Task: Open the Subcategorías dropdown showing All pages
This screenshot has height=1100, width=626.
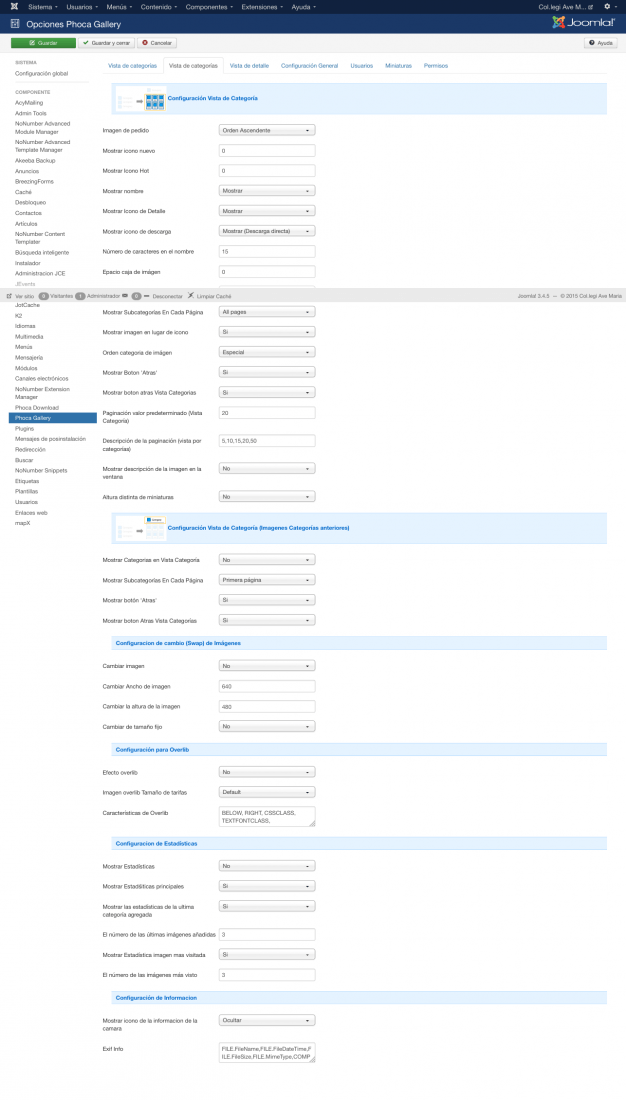Action: [267, 312]
